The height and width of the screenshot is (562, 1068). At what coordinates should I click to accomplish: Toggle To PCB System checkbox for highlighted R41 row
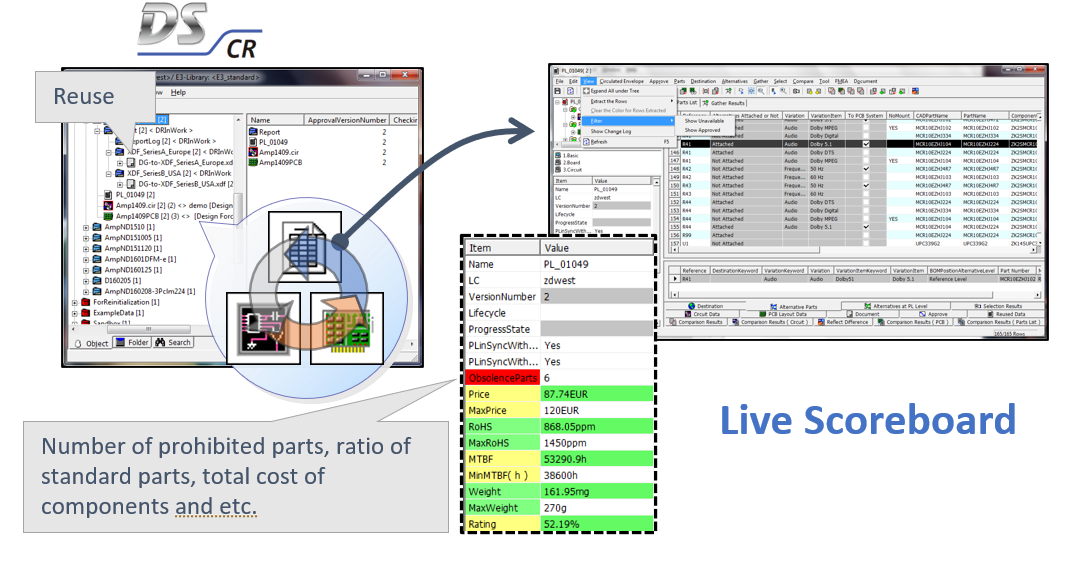click(866, 144)
